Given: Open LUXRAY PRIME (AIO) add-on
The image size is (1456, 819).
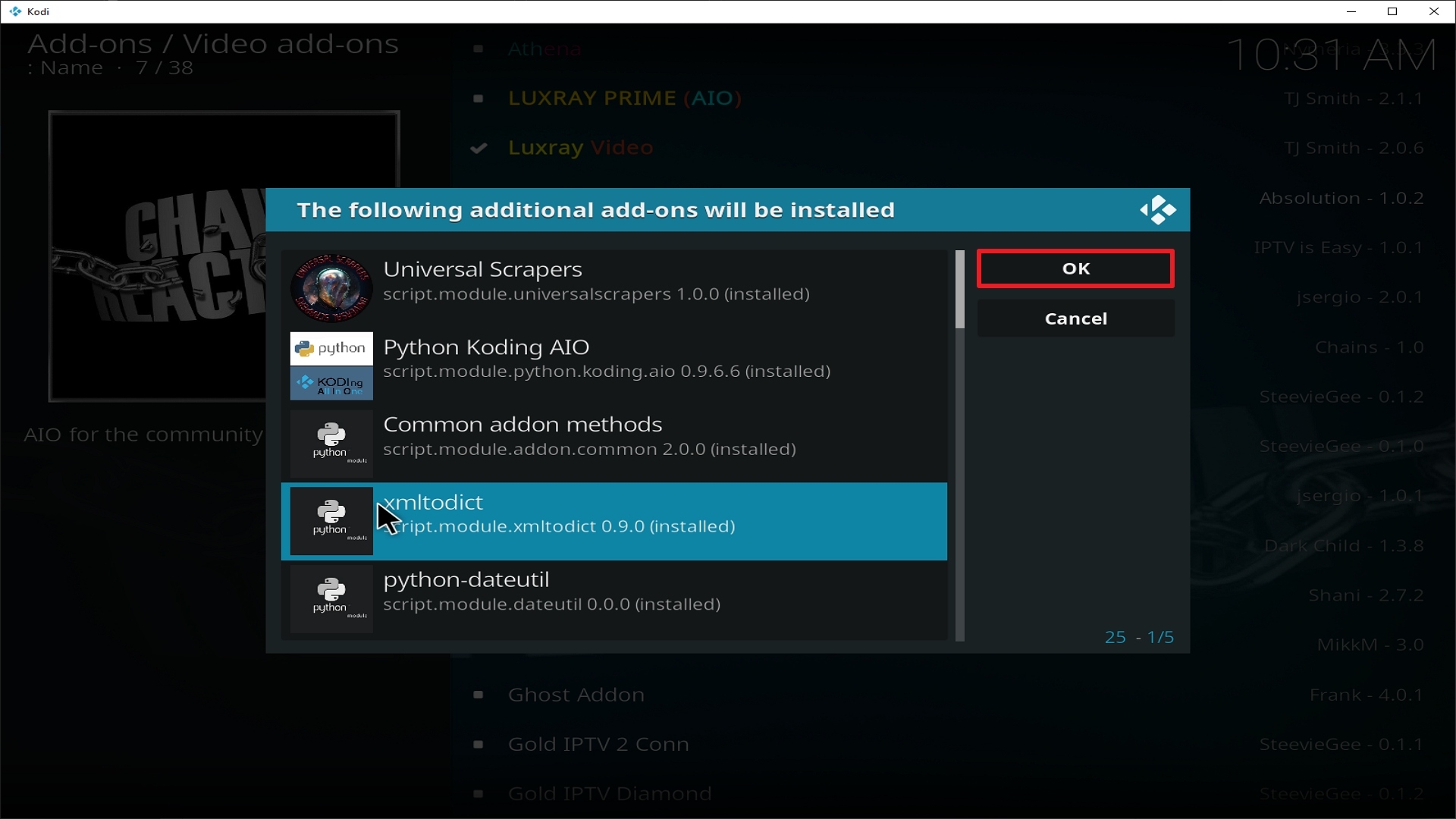Looking at the screenshot, I should 624,99.
